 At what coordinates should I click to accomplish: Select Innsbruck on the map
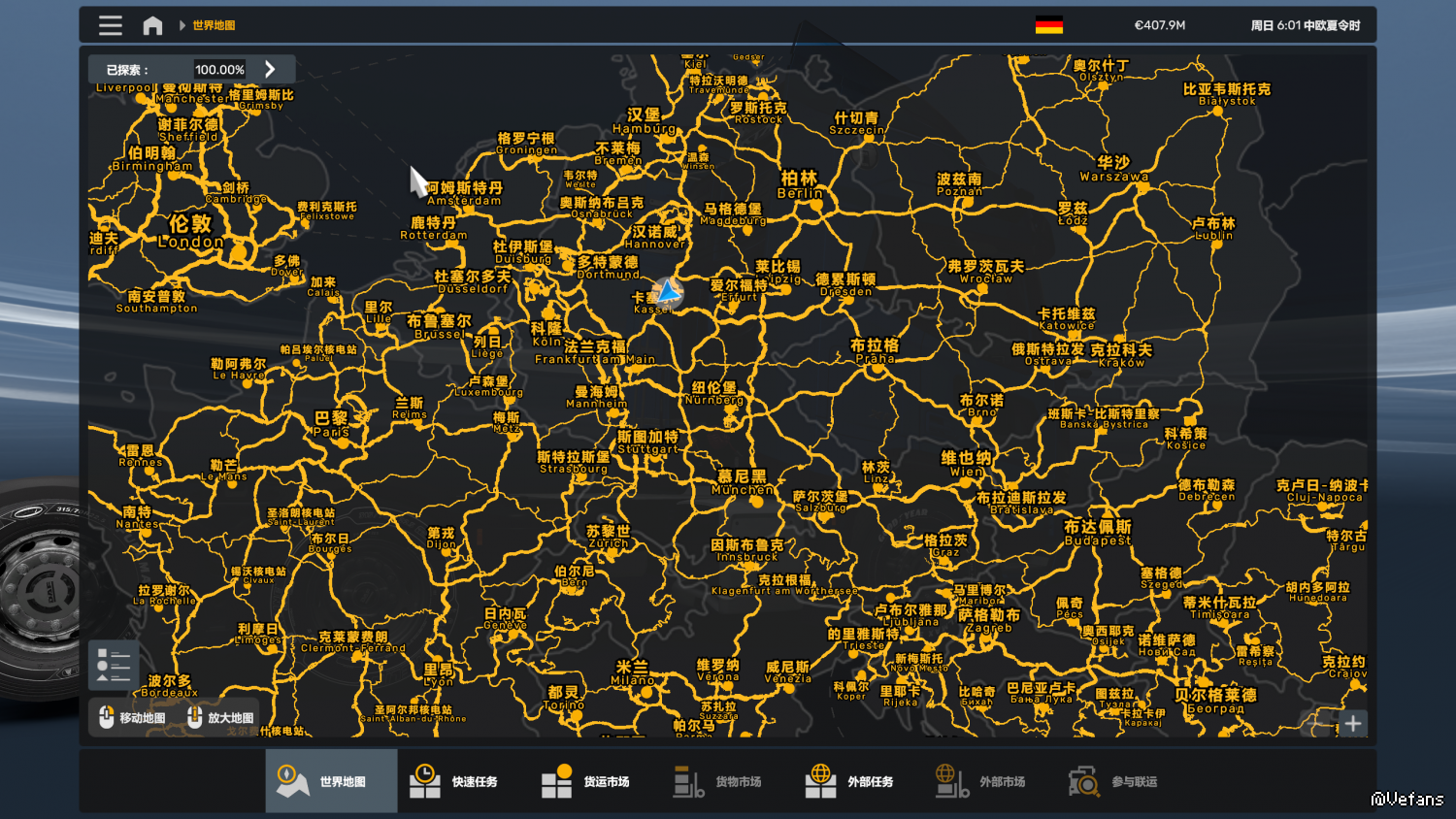747,550
